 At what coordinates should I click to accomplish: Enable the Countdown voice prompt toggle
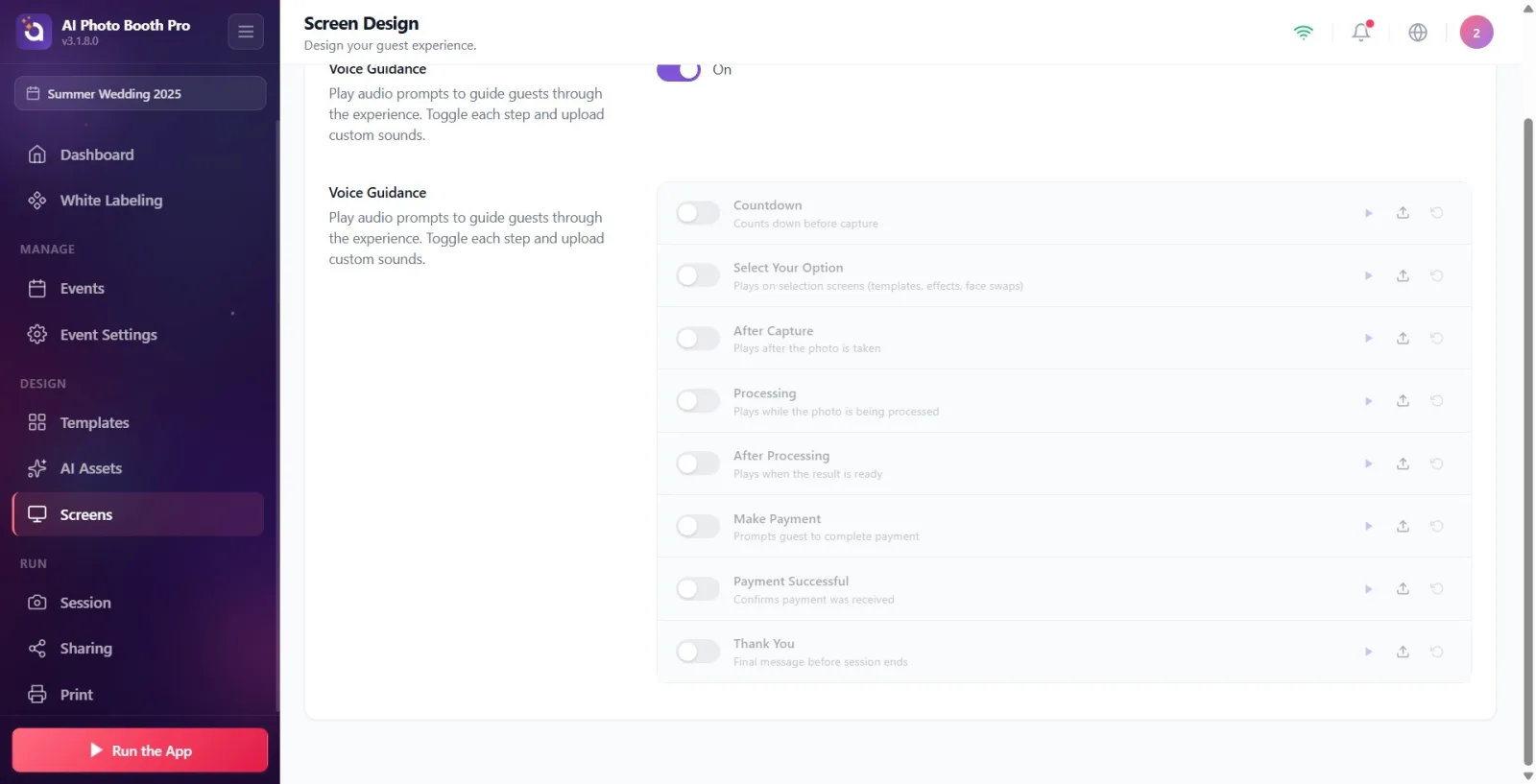(x=698, y=213)
